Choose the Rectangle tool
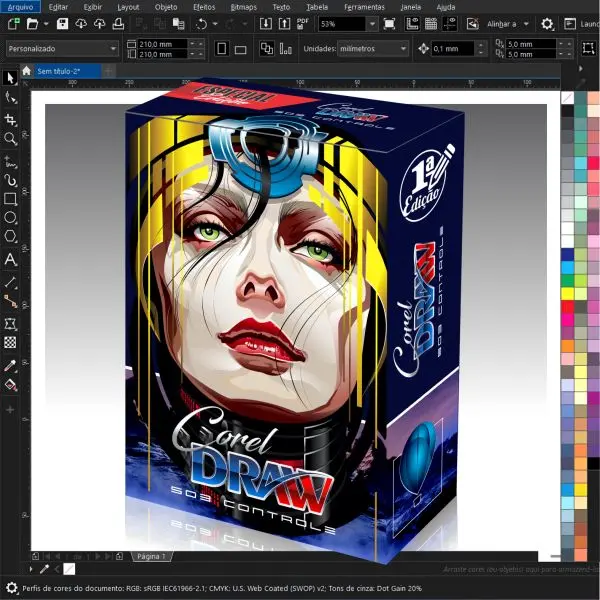 (10, 199)
